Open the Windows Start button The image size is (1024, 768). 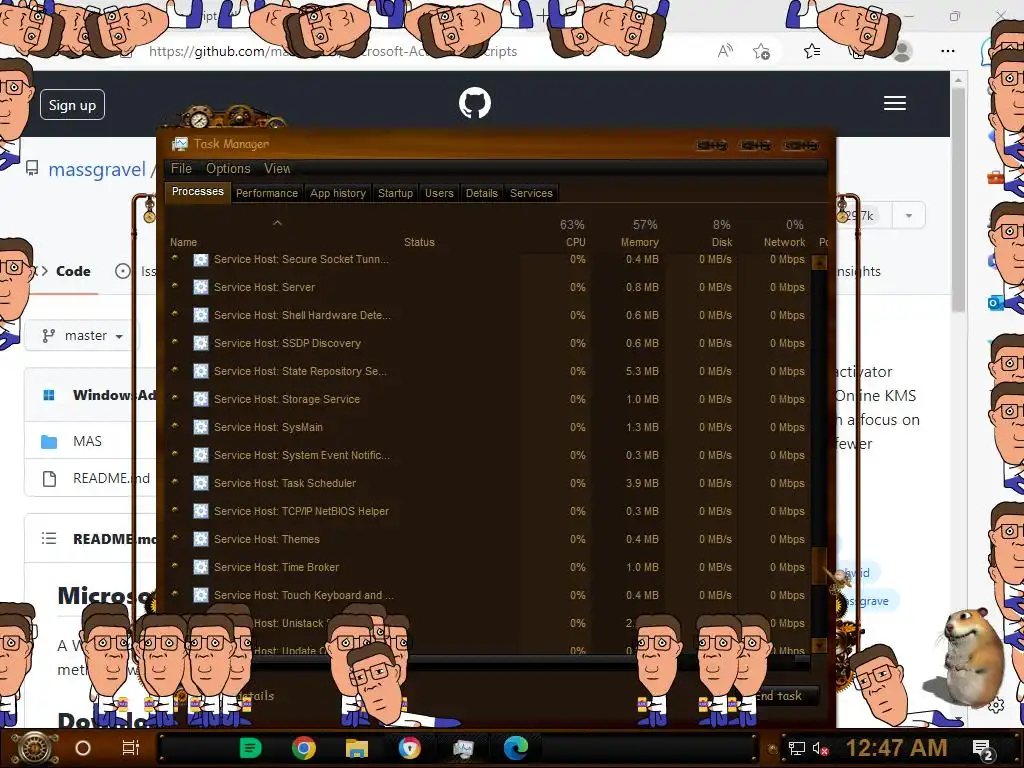point(34,749)
